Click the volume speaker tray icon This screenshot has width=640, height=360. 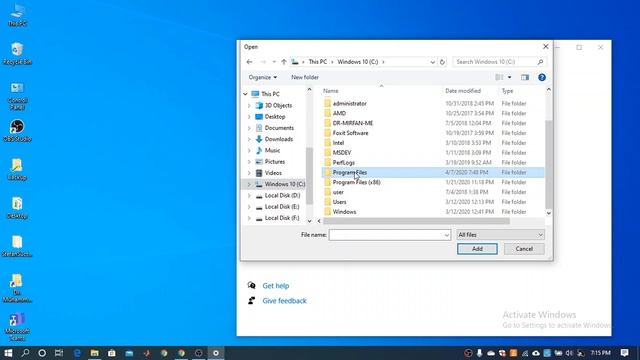tap(569, 353)
